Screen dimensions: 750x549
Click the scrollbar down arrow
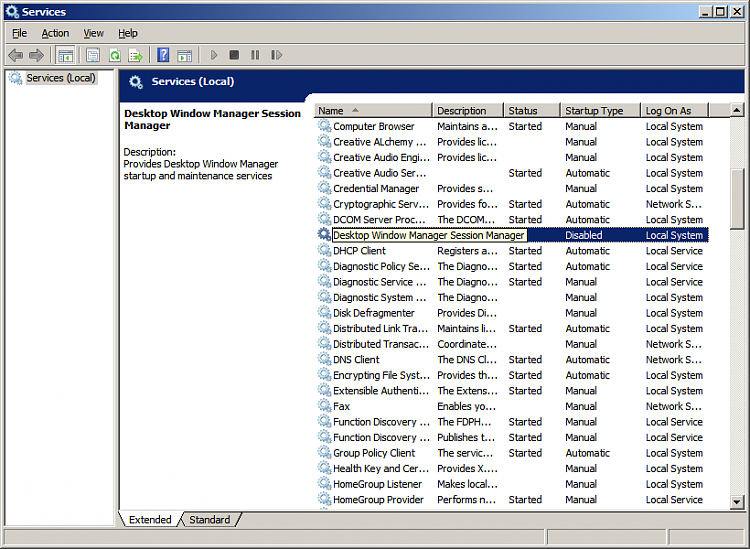(x=737, y=502)
